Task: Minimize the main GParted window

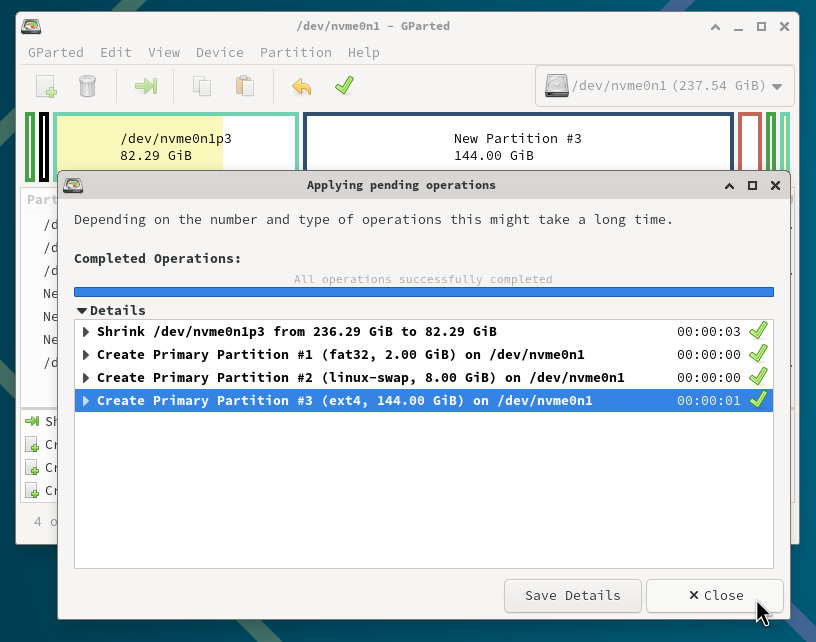Action: 738,27
